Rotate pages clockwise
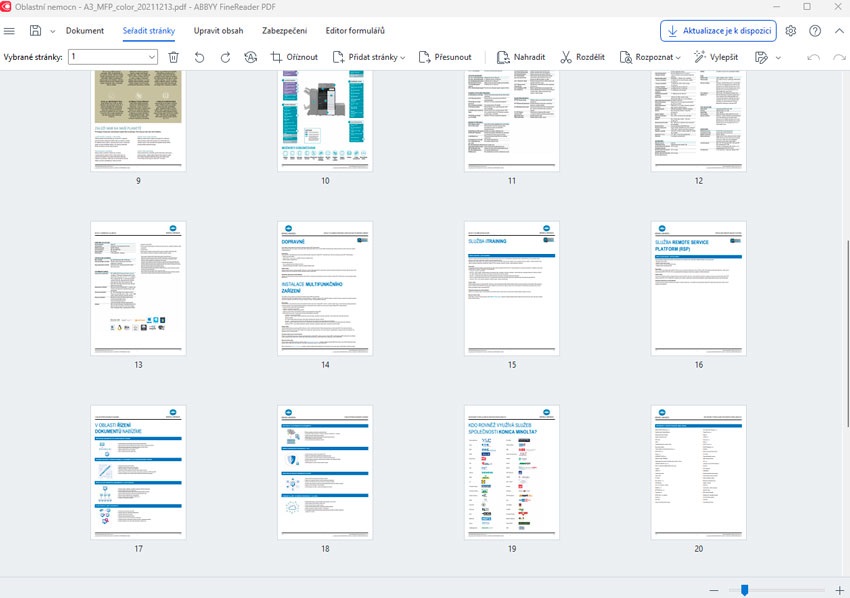Viewport: 850px width, 598px height. point(225,57)
